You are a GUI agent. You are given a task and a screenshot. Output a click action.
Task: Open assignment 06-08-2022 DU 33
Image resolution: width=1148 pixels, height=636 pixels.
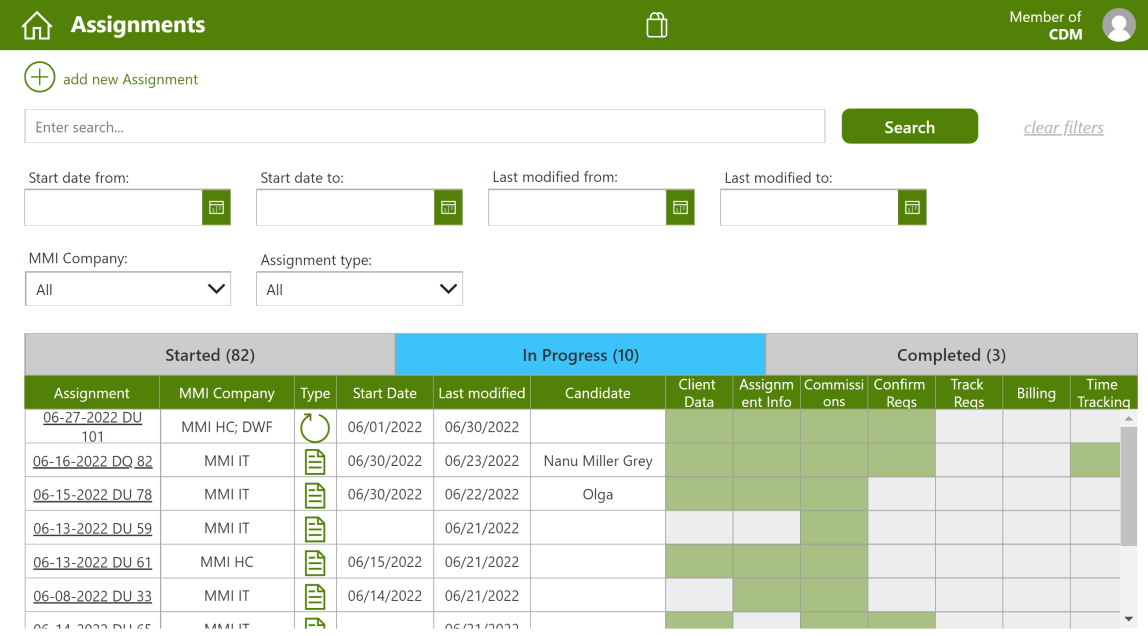[x=92, y=596]
